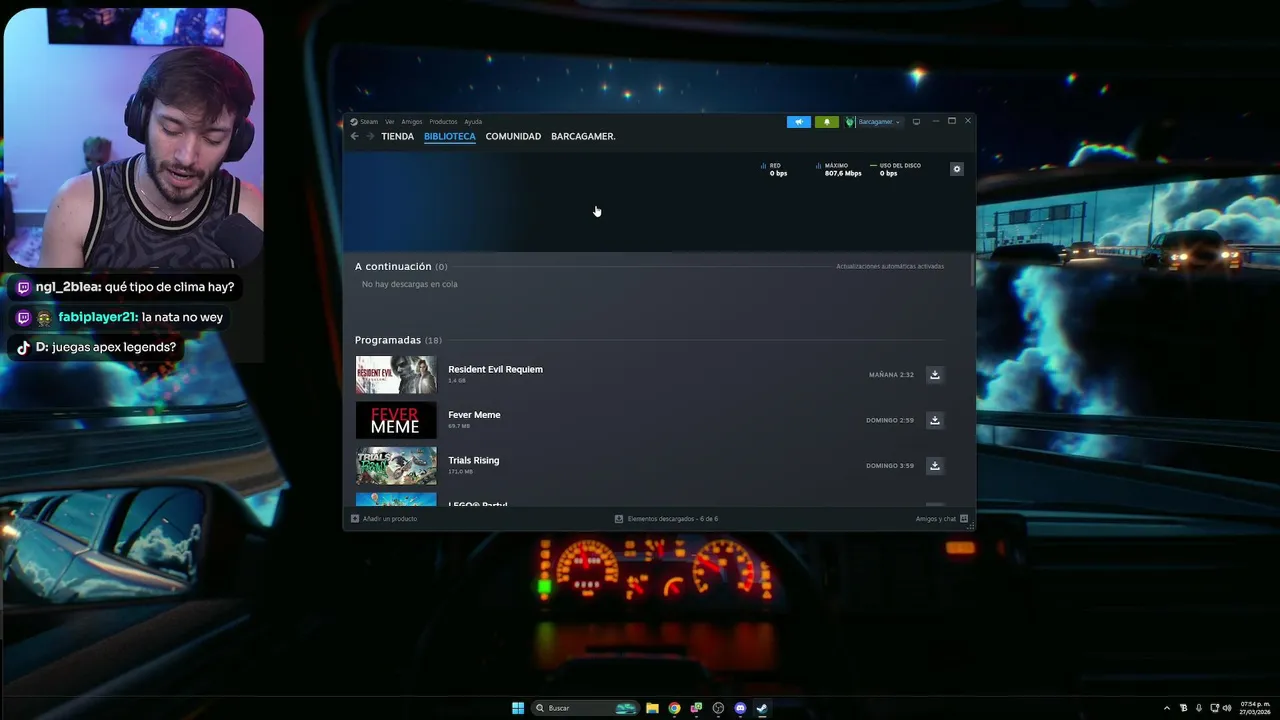Click the back navigation arrow

[x=354, y=136]
